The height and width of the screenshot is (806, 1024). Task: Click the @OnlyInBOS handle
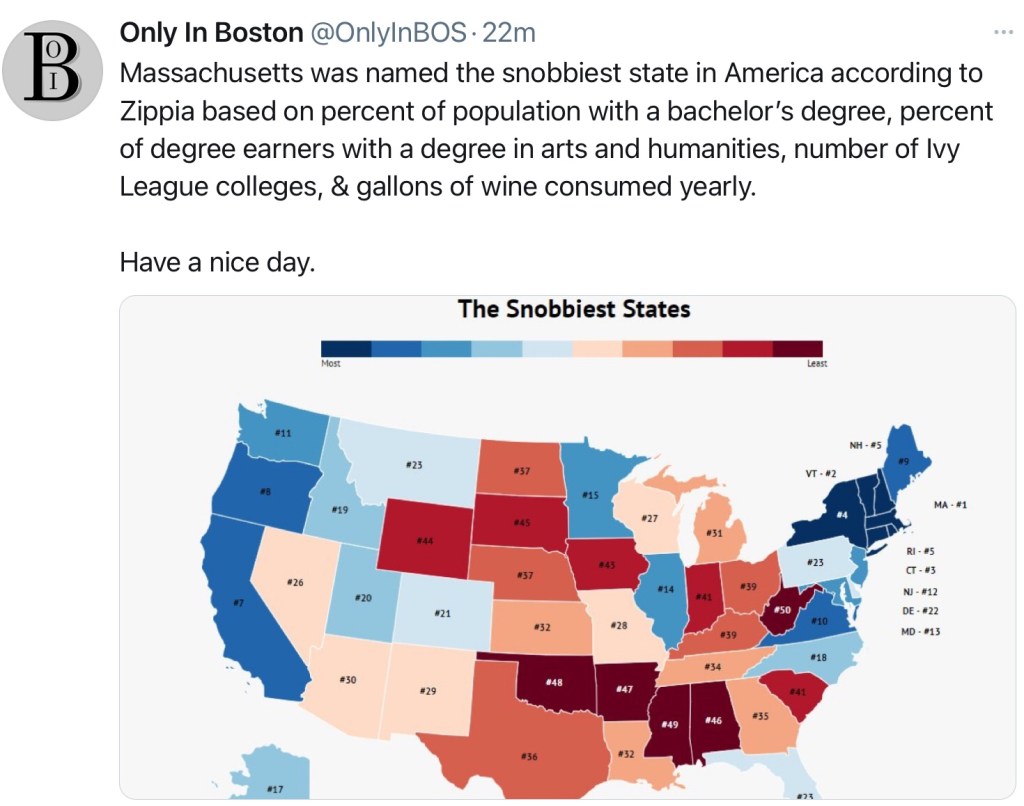[388, 33]
